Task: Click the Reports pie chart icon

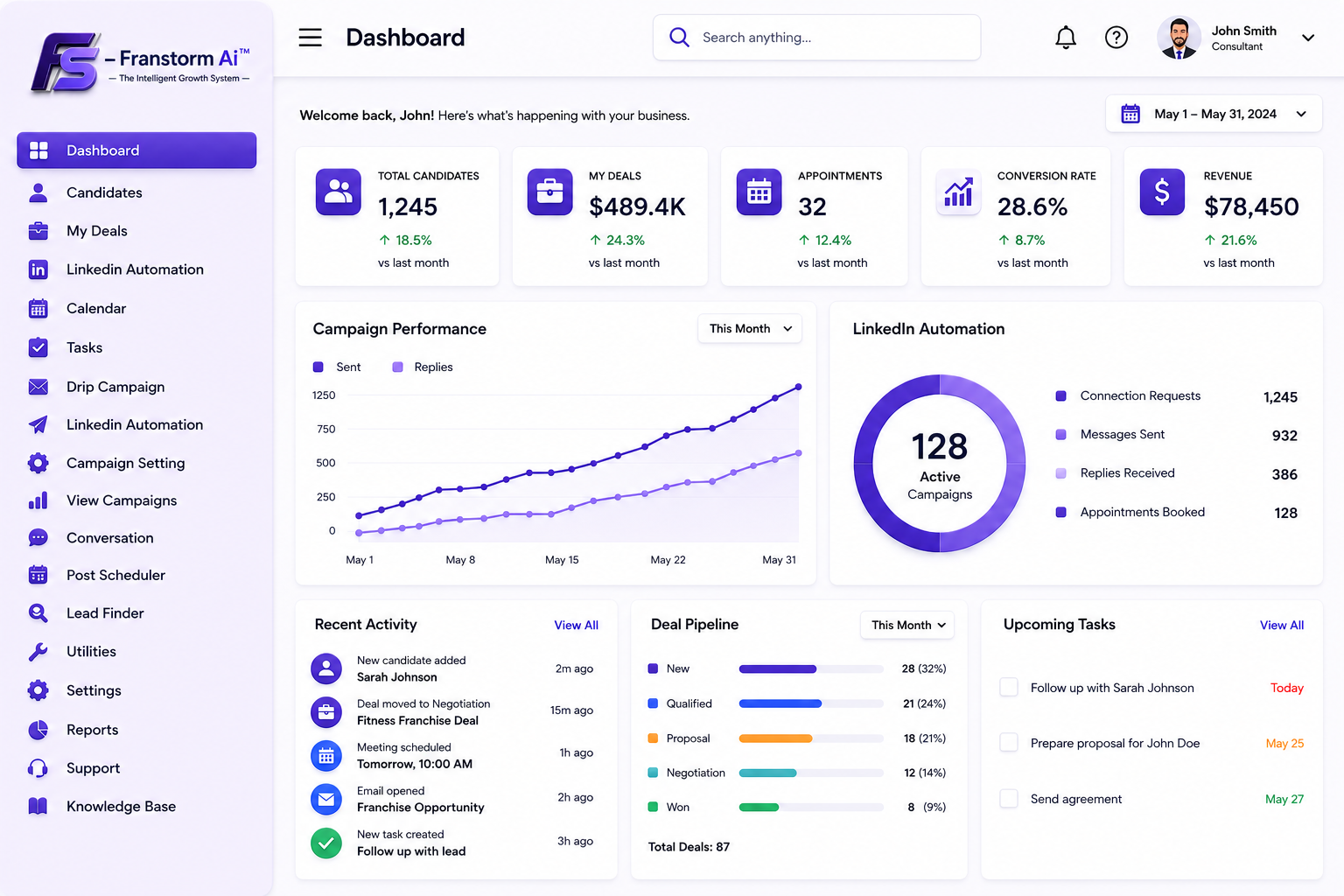Action: 38,730
